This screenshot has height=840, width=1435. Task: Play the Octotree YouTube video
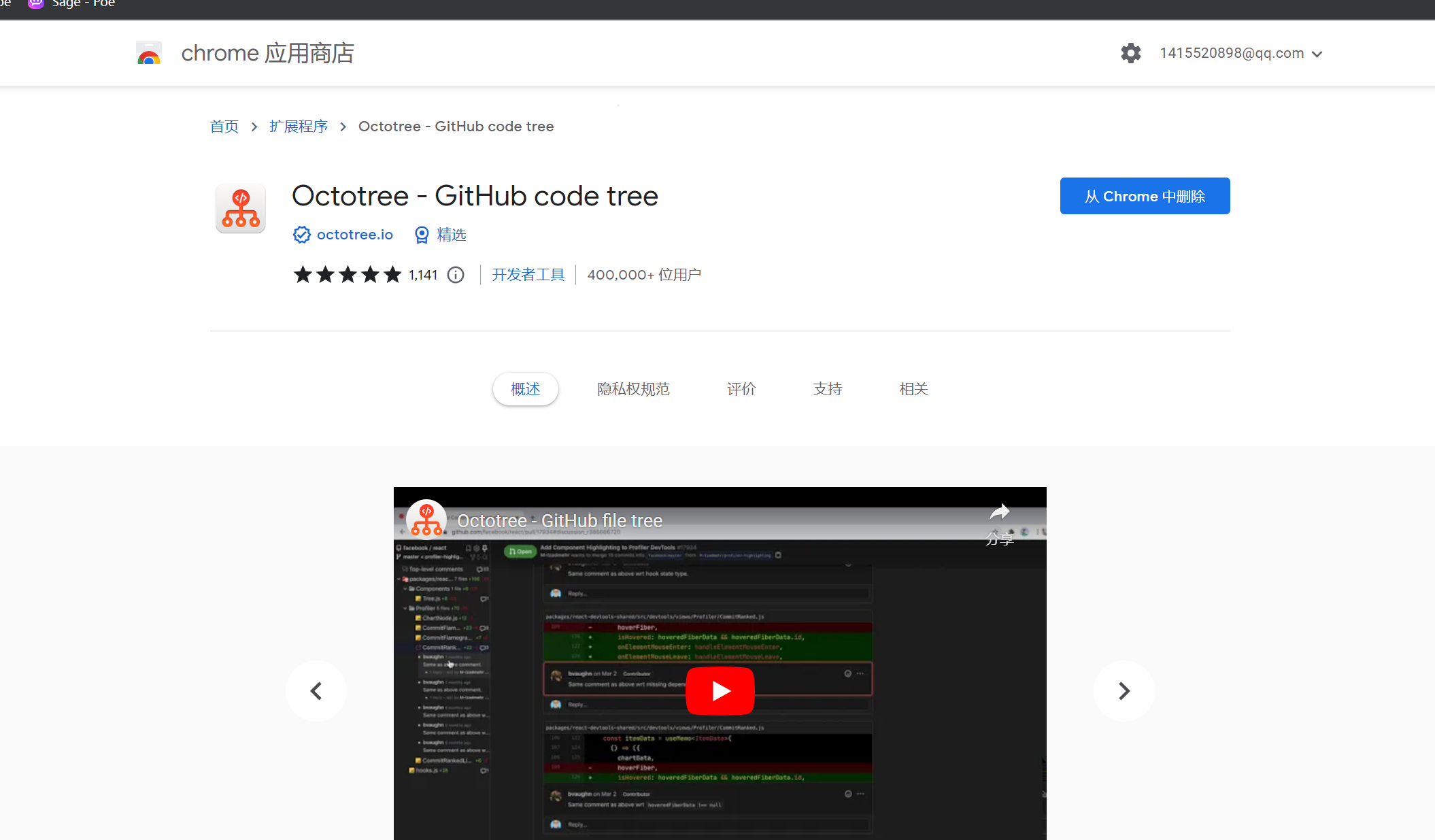tap(720, 691)
